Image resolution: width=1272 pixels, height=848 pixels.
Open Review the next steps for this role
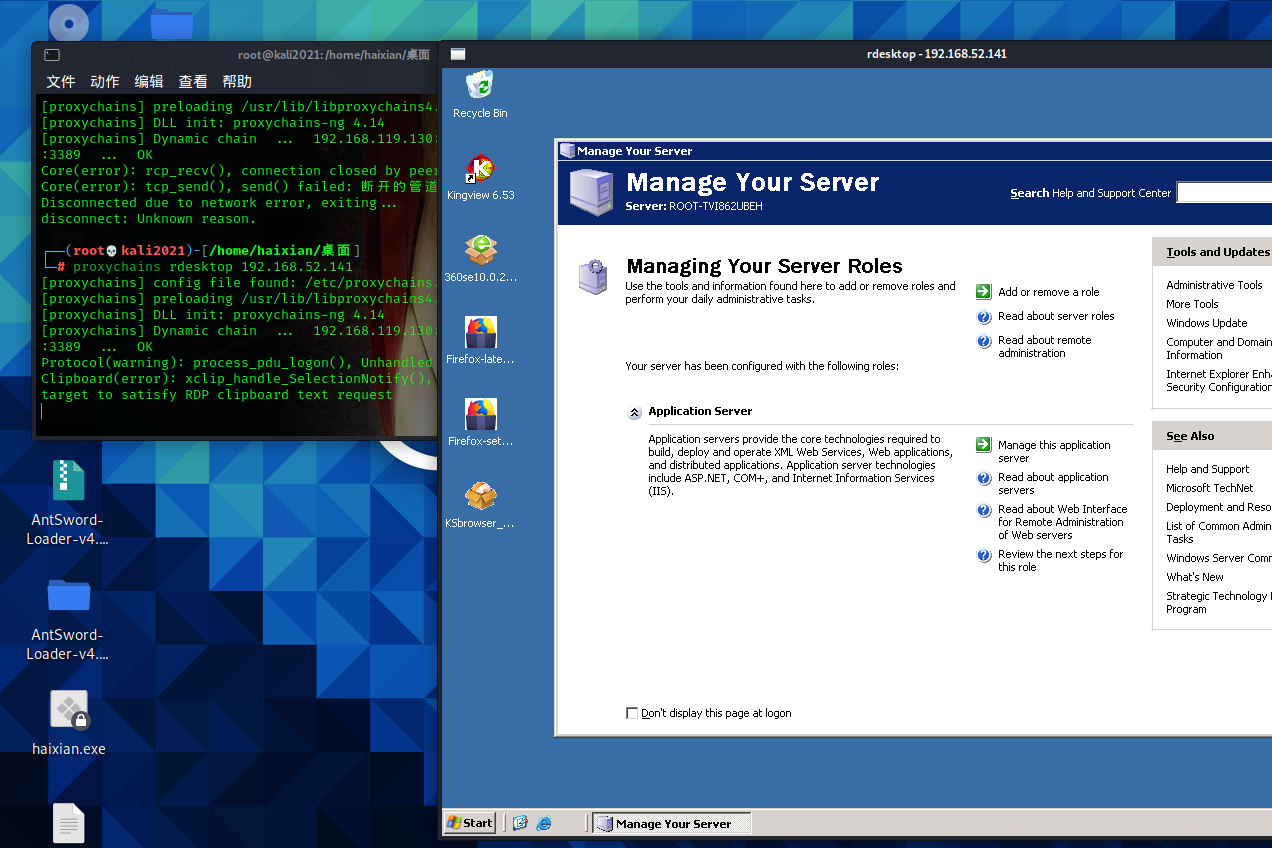coord(1060,561)
